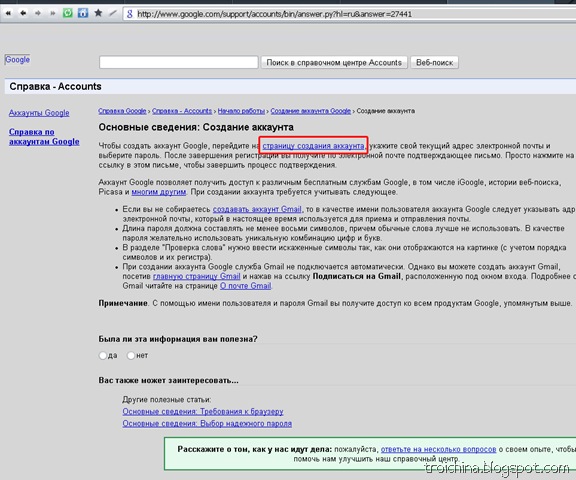576x480 pixels.
Task: Click the rewind (double left arrow) button
Action: tap(8, 14)
